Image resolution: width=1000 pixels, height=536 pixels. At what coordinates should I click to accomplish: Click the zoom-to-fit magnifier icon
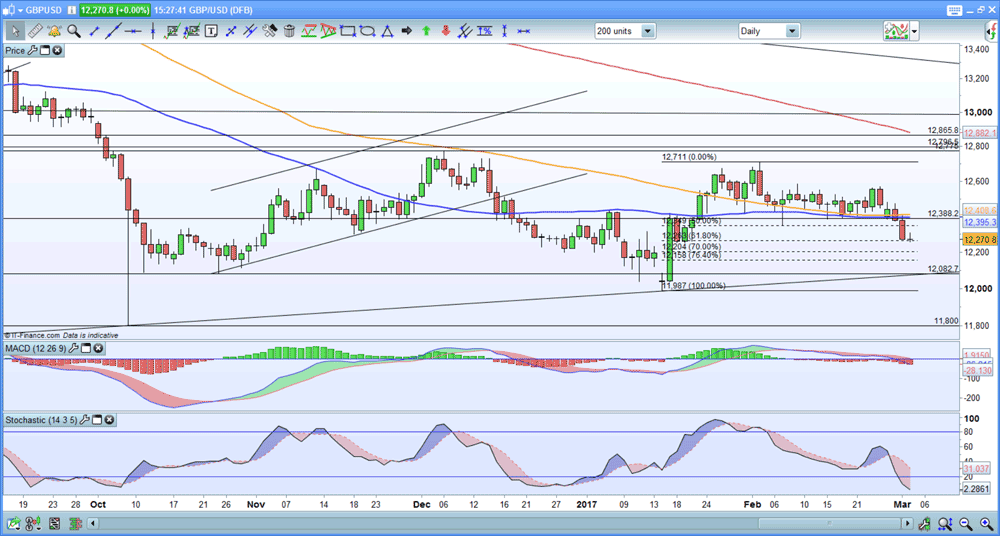point(945,523)
